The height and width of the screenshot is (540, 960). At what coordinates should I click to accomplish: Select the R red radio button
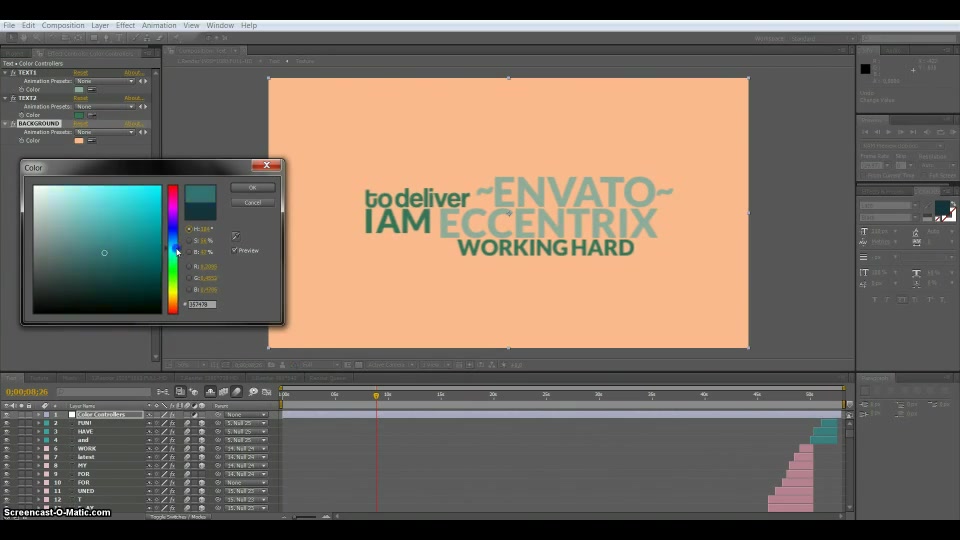[189, 266]
